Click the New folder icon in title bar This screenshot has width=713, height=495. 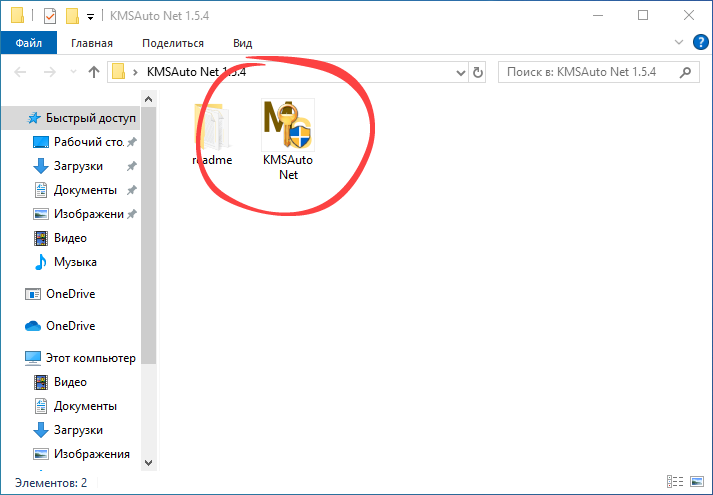point(71,15)
